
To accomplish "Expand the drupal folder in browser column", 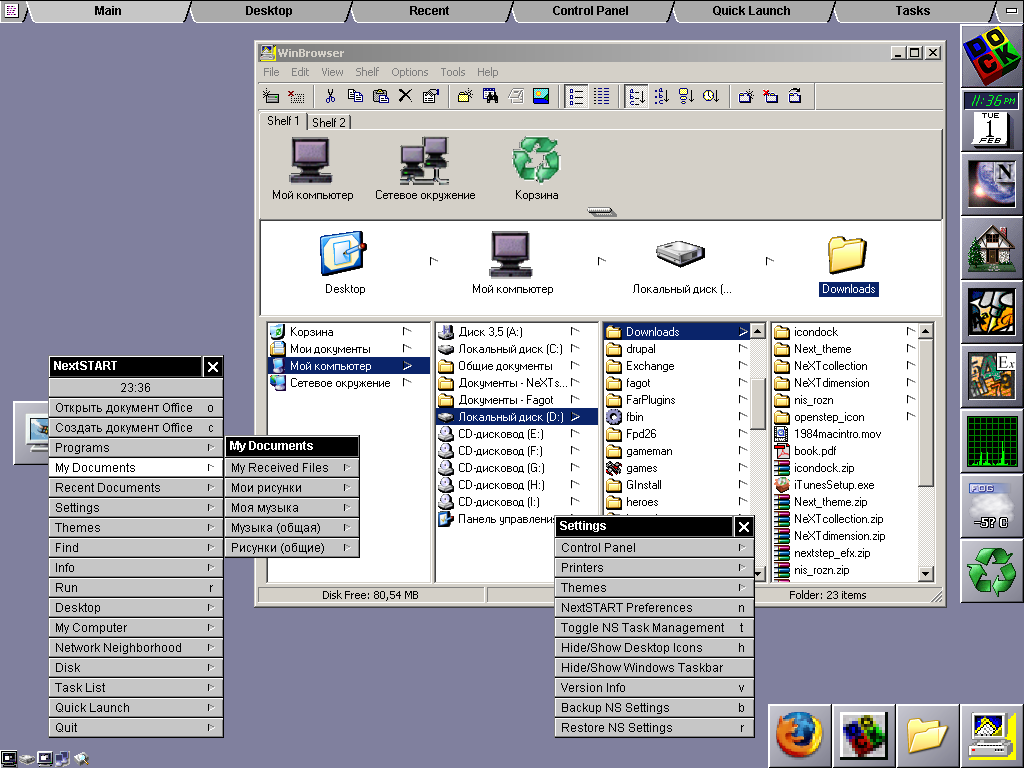I will 676,349.
